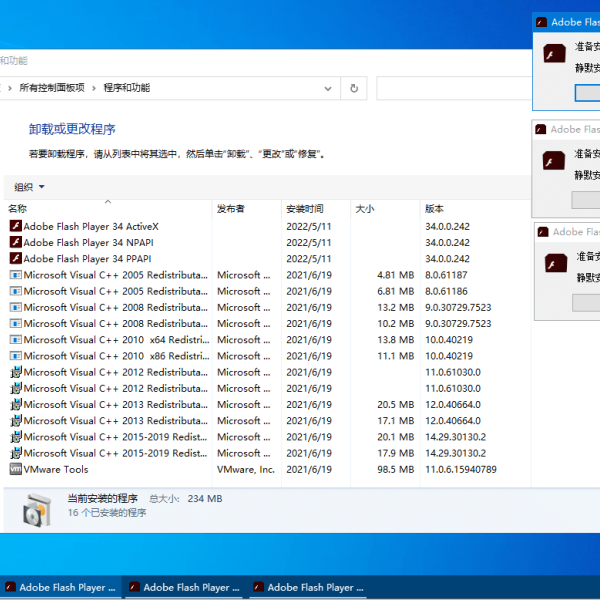Click the Adobe Flash Player 34 ActiveX icon
600x600 pixels.
pos(15,226)
